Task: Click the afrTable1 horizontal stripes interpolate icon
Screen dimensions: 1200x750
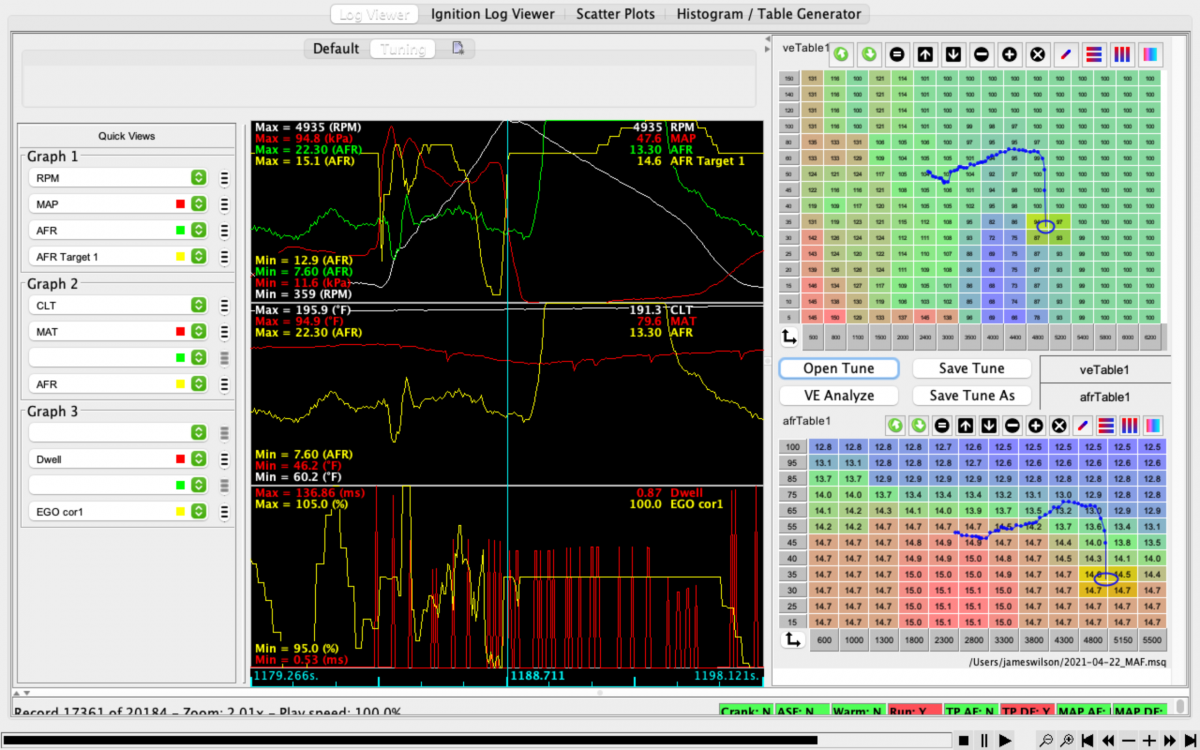Action: pyautogui.click(x=1108, y=424)
